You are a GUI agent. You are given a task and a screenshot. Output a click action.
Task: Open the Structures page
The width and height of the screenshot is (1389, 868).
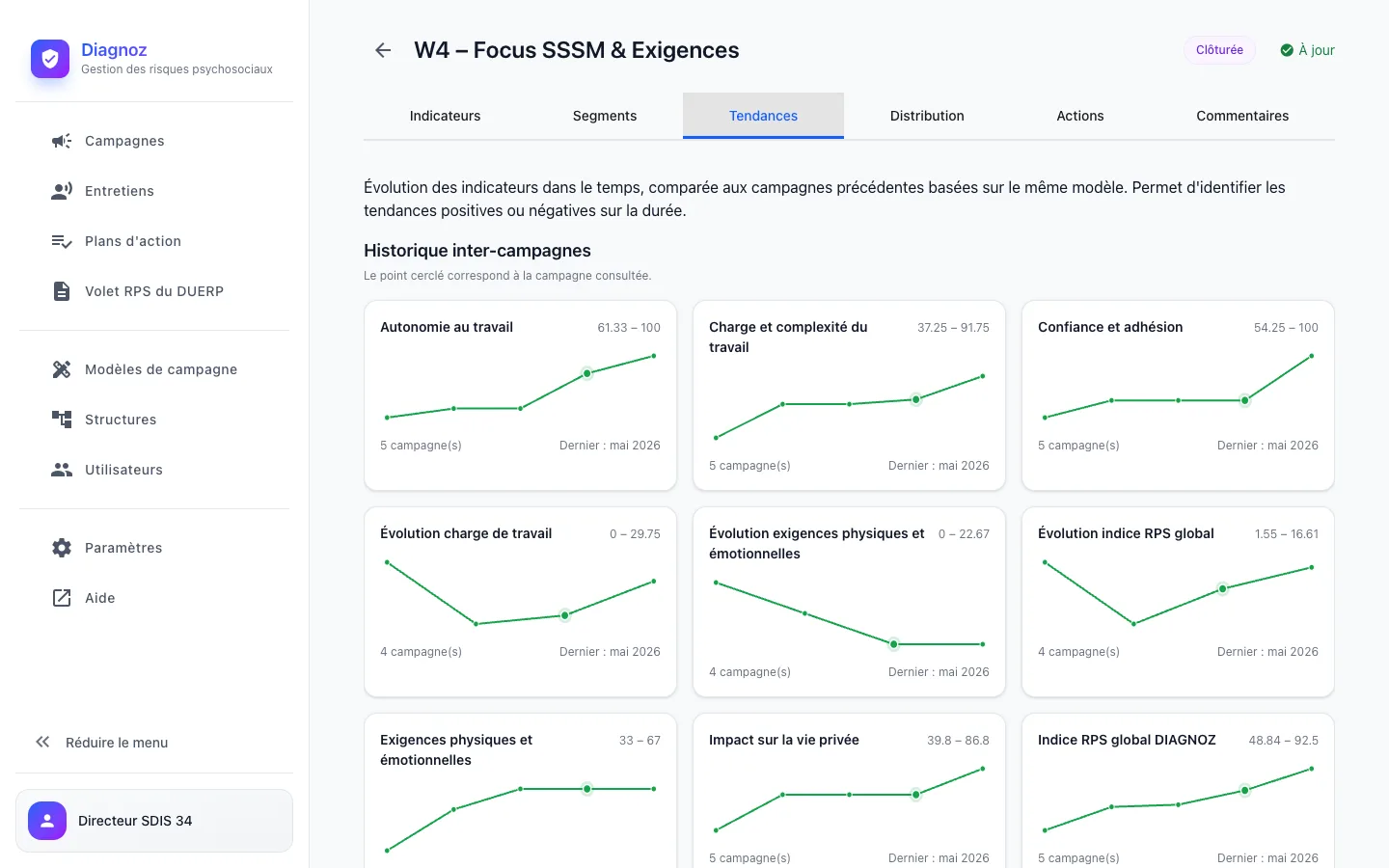(154, 420)
